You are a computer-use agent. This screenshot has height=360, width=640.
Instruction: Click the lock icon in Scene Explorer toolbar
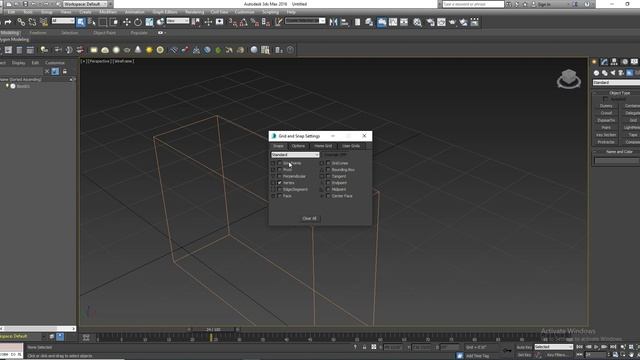click(x=64, y=71)
